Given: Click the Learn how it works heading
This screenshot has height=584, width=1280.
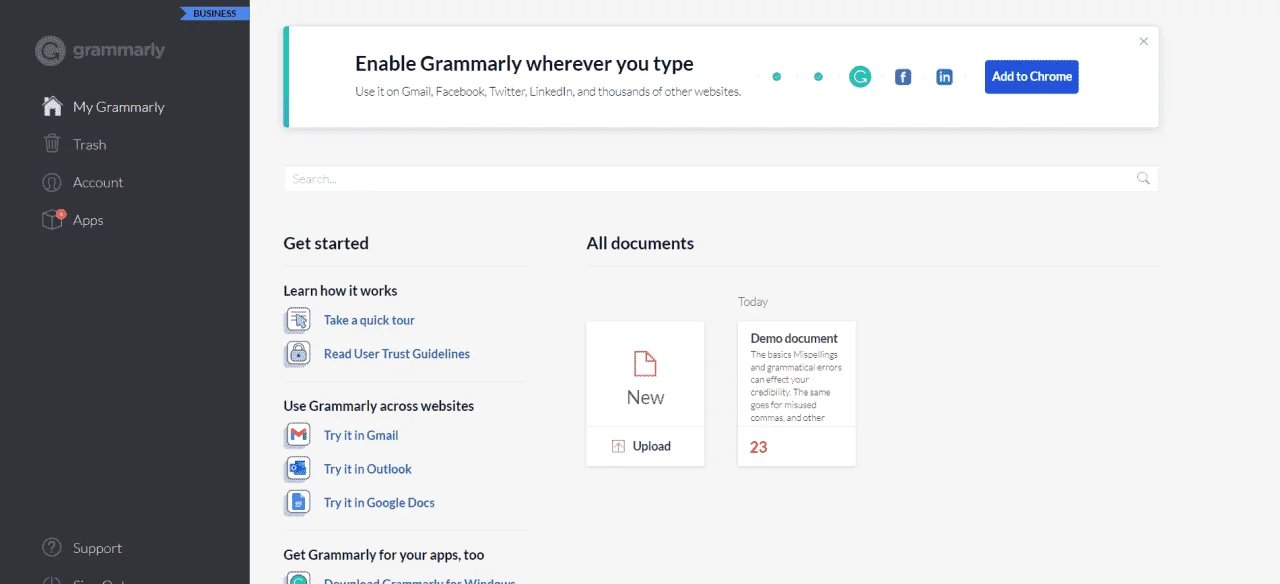Looking at the screenshot, I should pos(340,291).
